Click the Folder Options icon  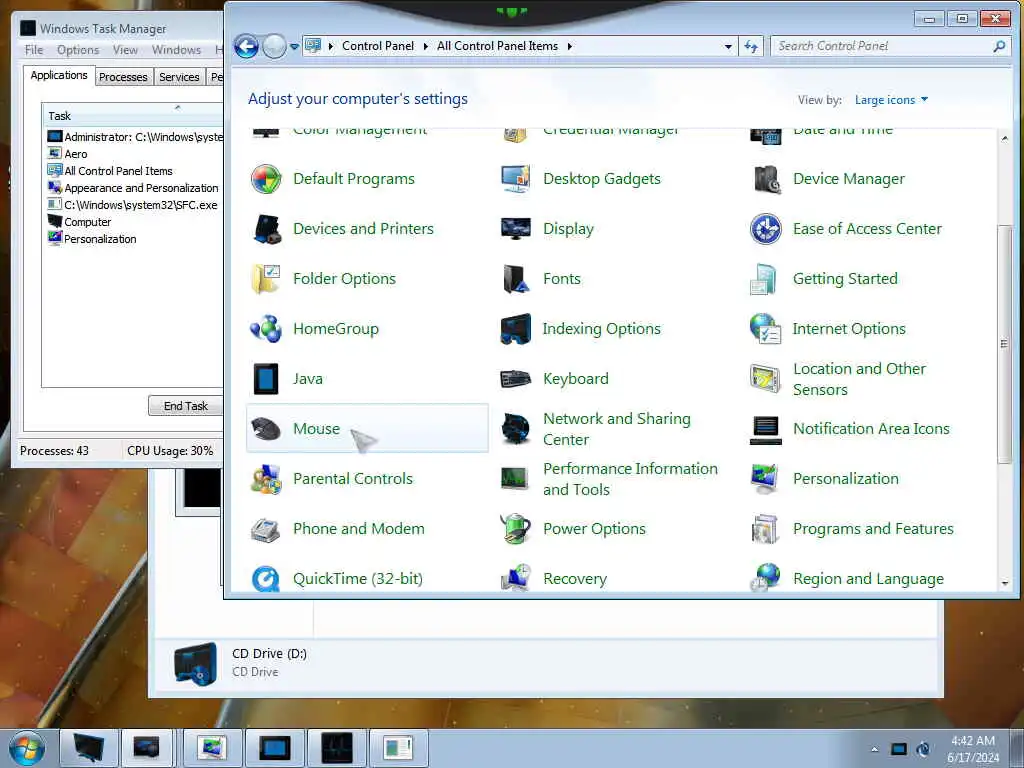pyautogui.click(x=266, y=279)
